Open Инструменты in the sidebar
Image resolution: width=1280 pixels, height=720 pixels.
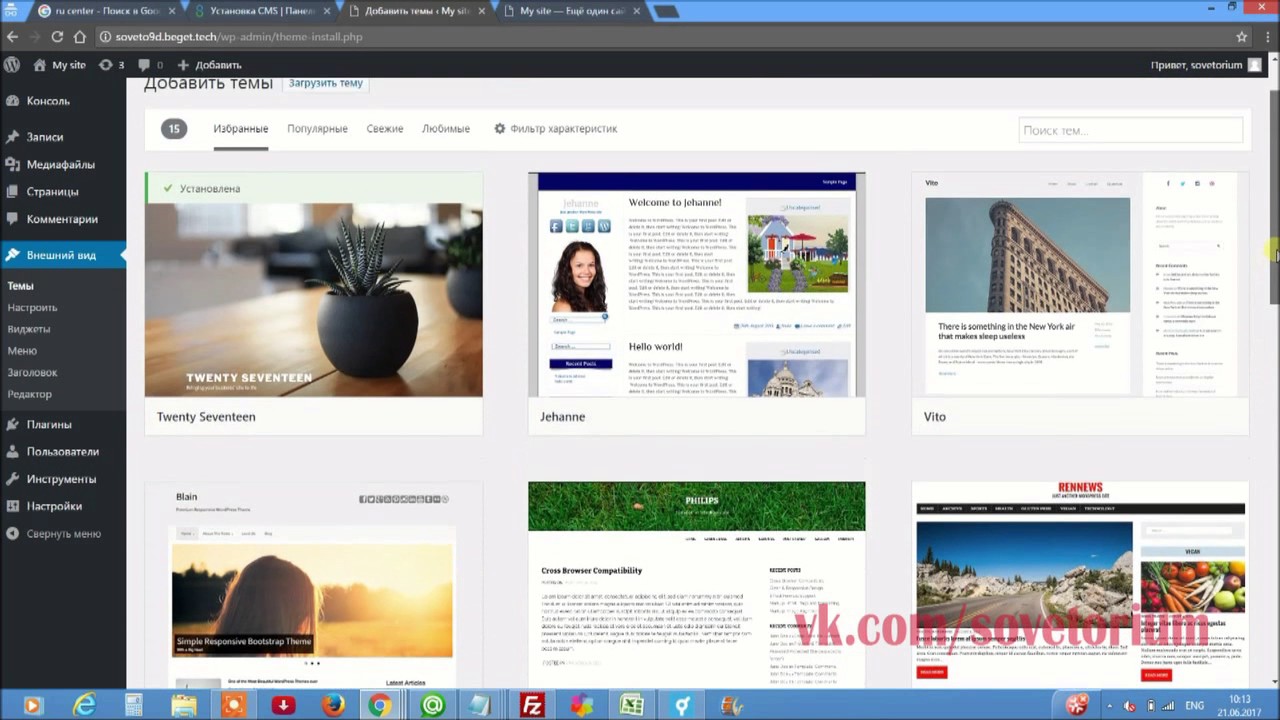(x=63, y=479)
